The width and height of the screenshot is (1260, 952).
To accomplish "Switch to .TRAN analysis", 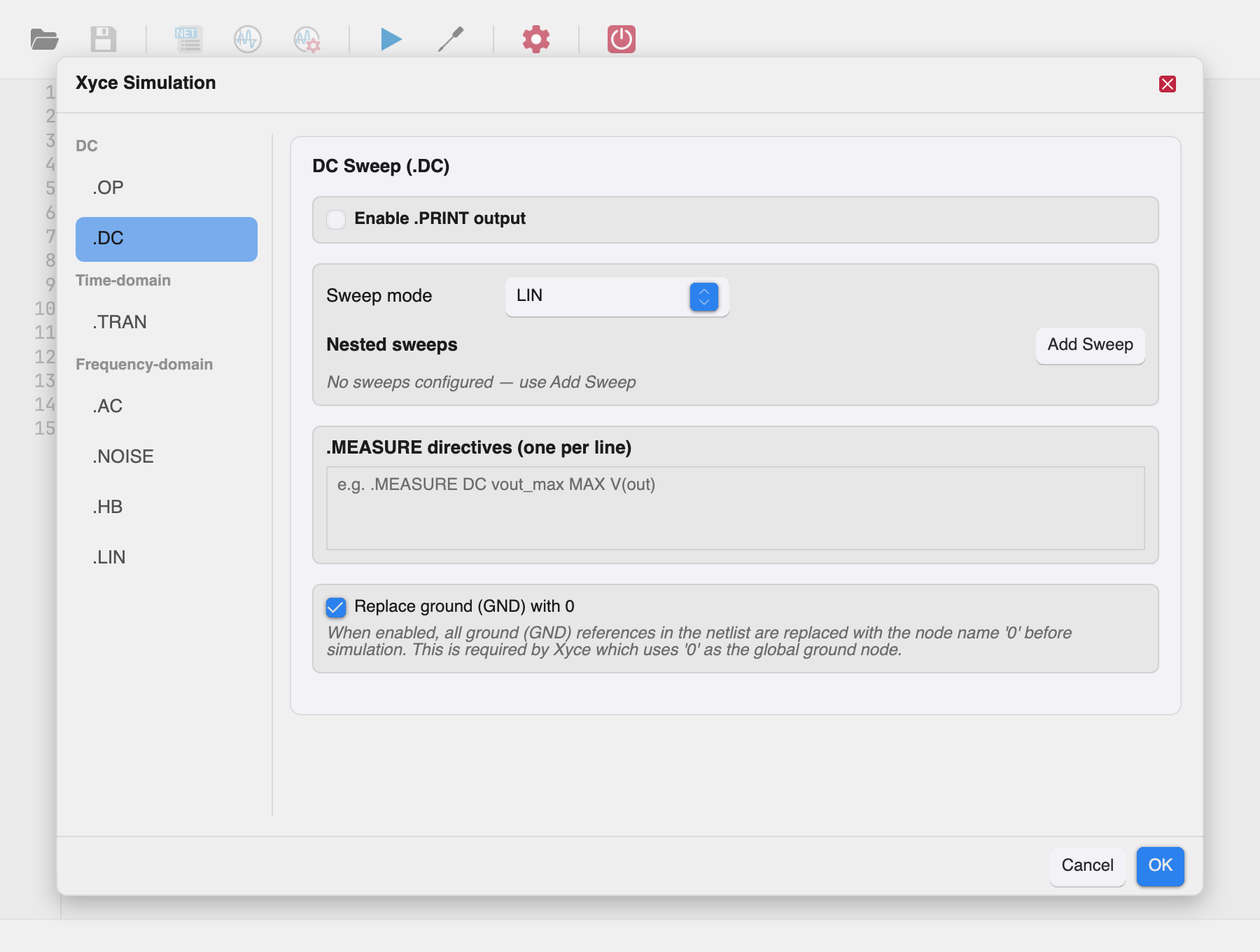I will [167, 322].
